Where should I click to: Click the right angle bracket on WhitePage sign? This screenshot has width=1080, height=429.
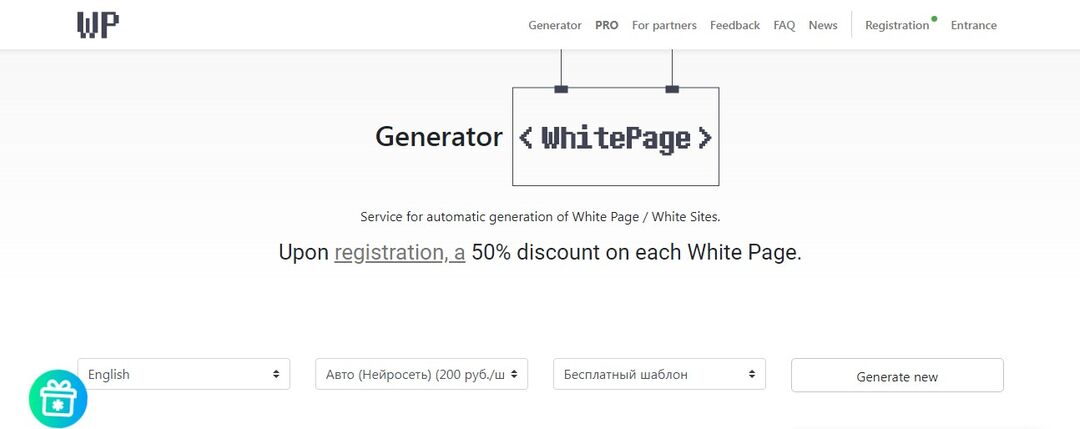tap(705, 138)
